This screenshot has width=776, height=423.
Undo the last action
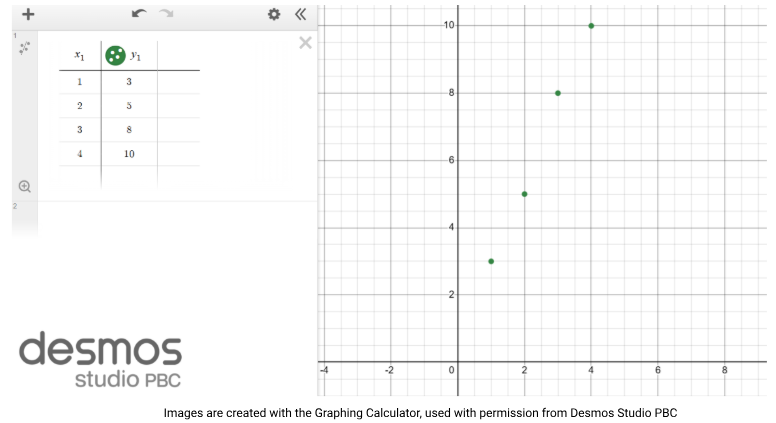[139, 14]
